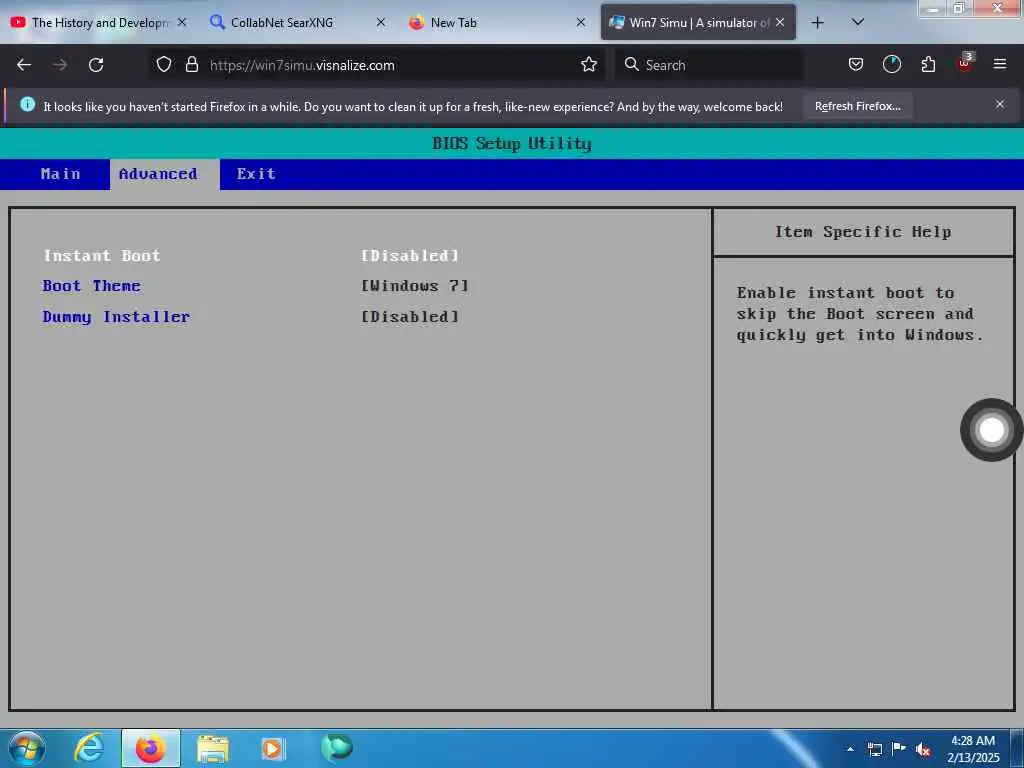Close the CollabNet SearXNG tab
Screen dimensions: 1024x768
[x=381, y=22]
